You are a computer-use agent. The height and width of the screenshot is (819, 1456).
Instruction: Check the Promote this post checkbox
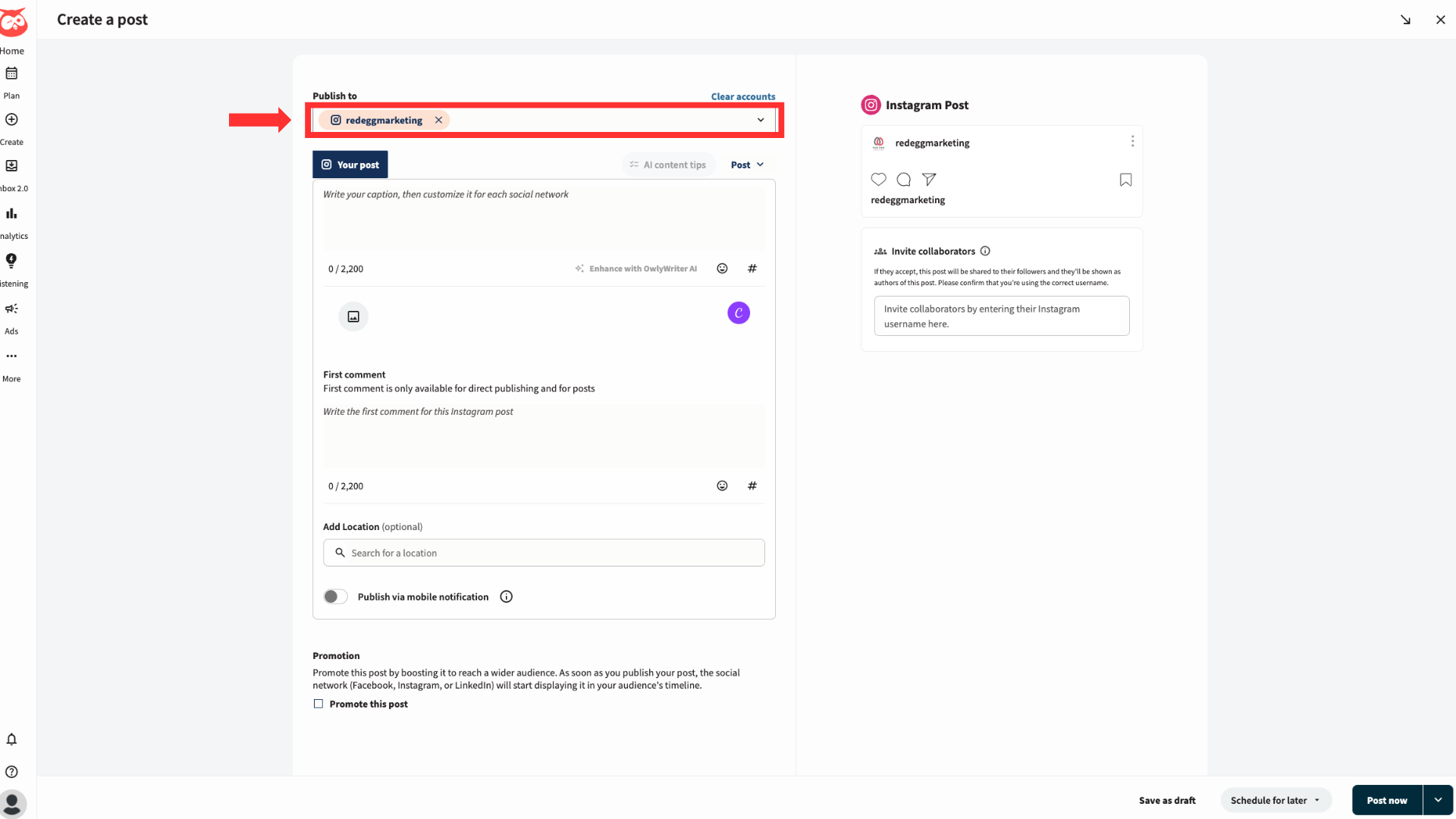(x=318, y=704)
